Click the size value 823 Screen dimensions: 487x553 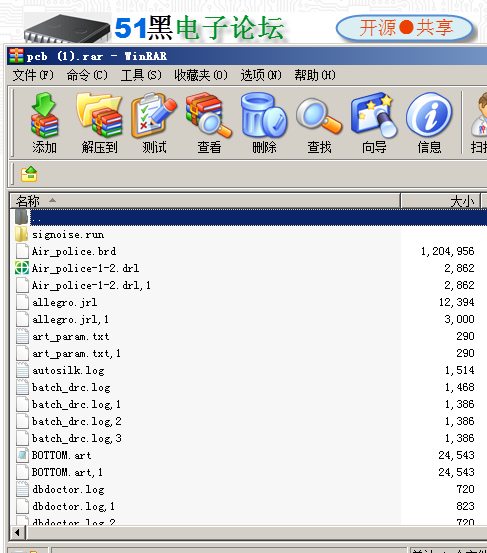[465, 506]
